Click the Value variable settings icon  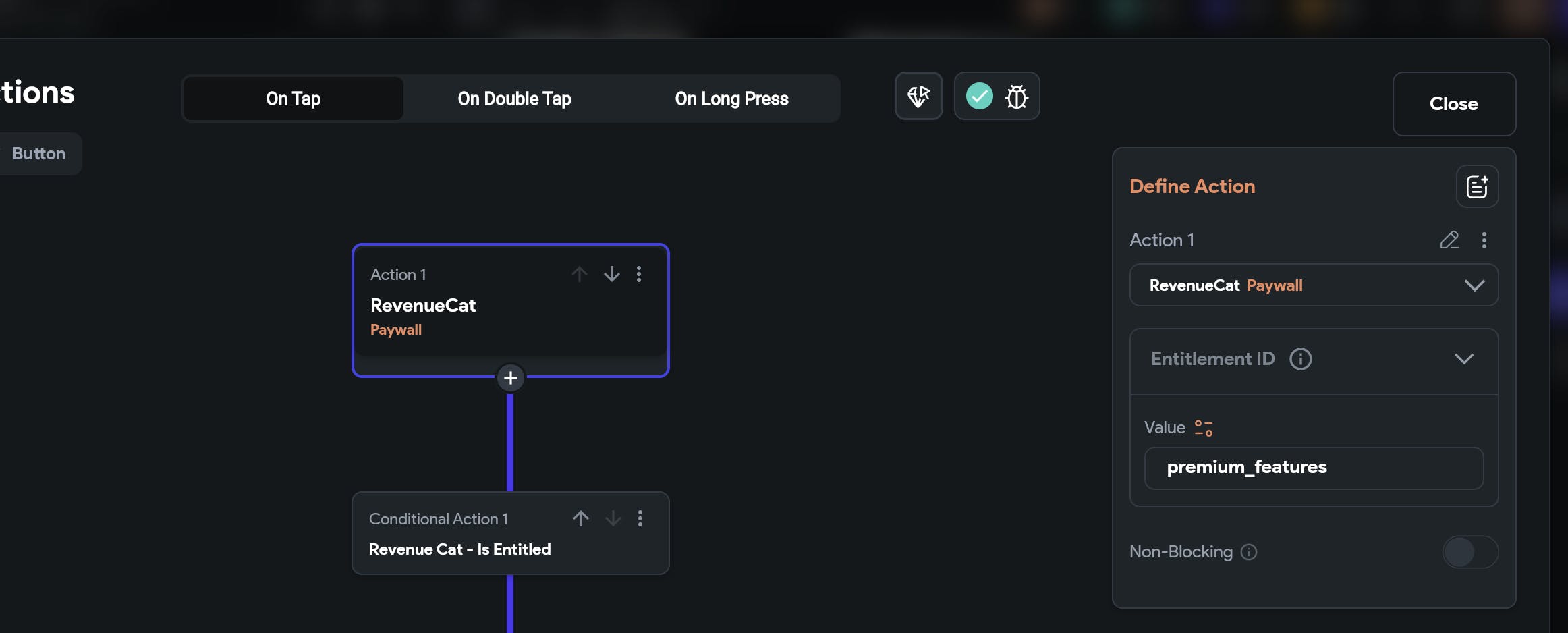point(1203,428)
